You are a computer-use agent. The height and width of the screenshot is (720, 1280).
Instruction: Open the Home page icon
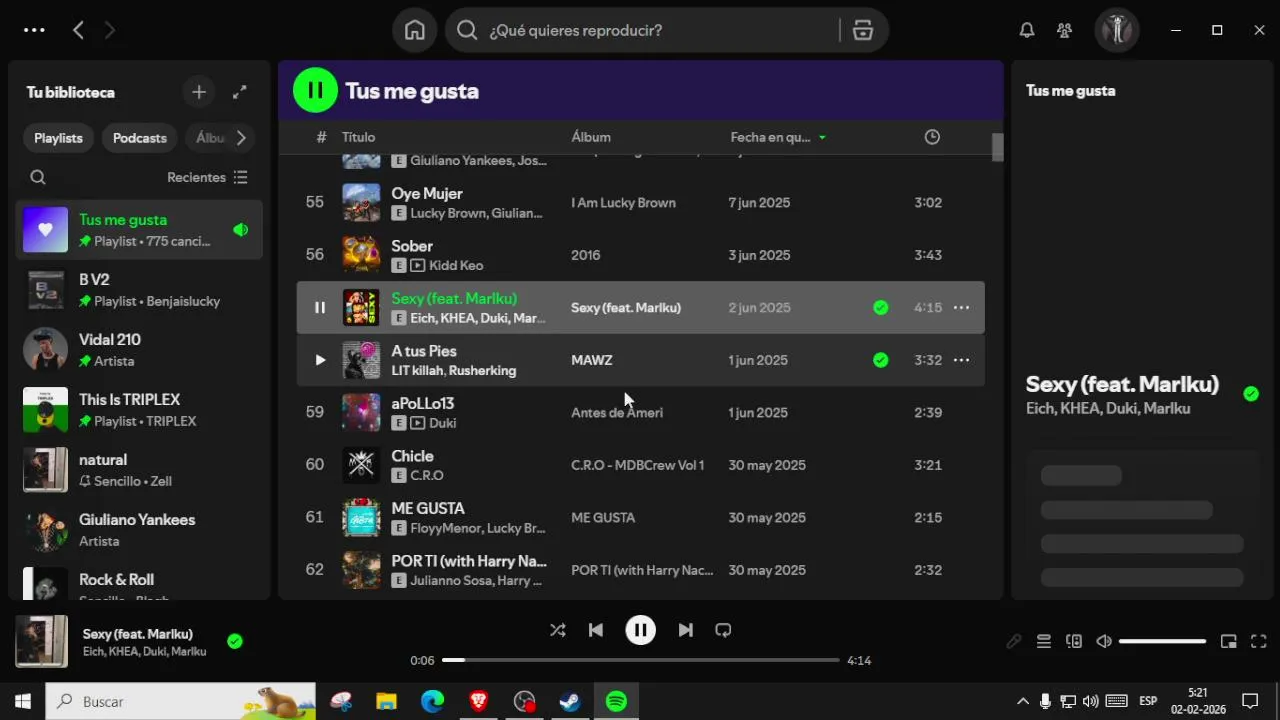point(415,30)
